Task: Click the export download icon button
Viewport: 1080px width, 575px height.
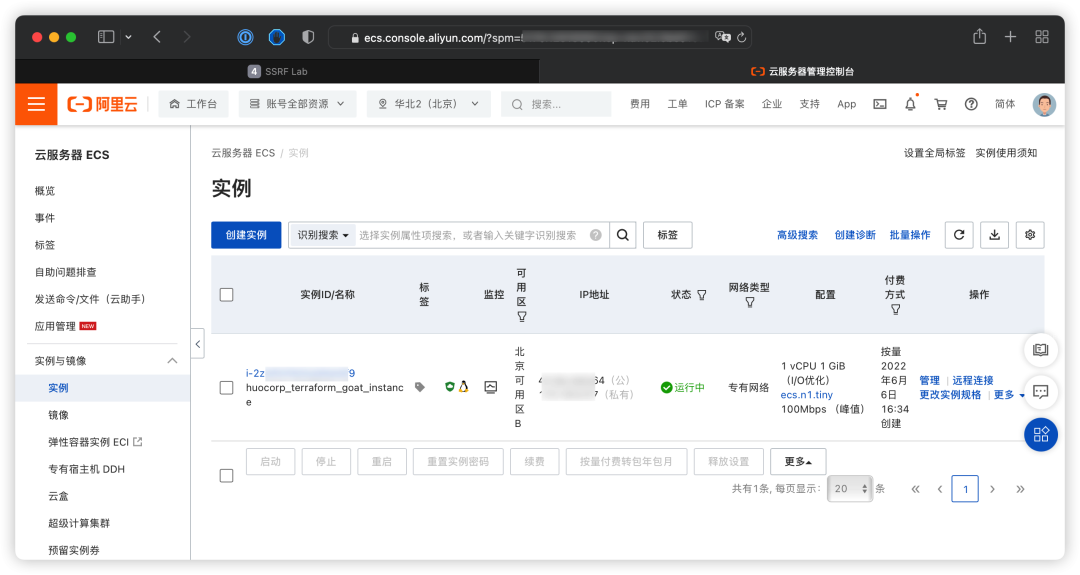Action: point(995,235)
